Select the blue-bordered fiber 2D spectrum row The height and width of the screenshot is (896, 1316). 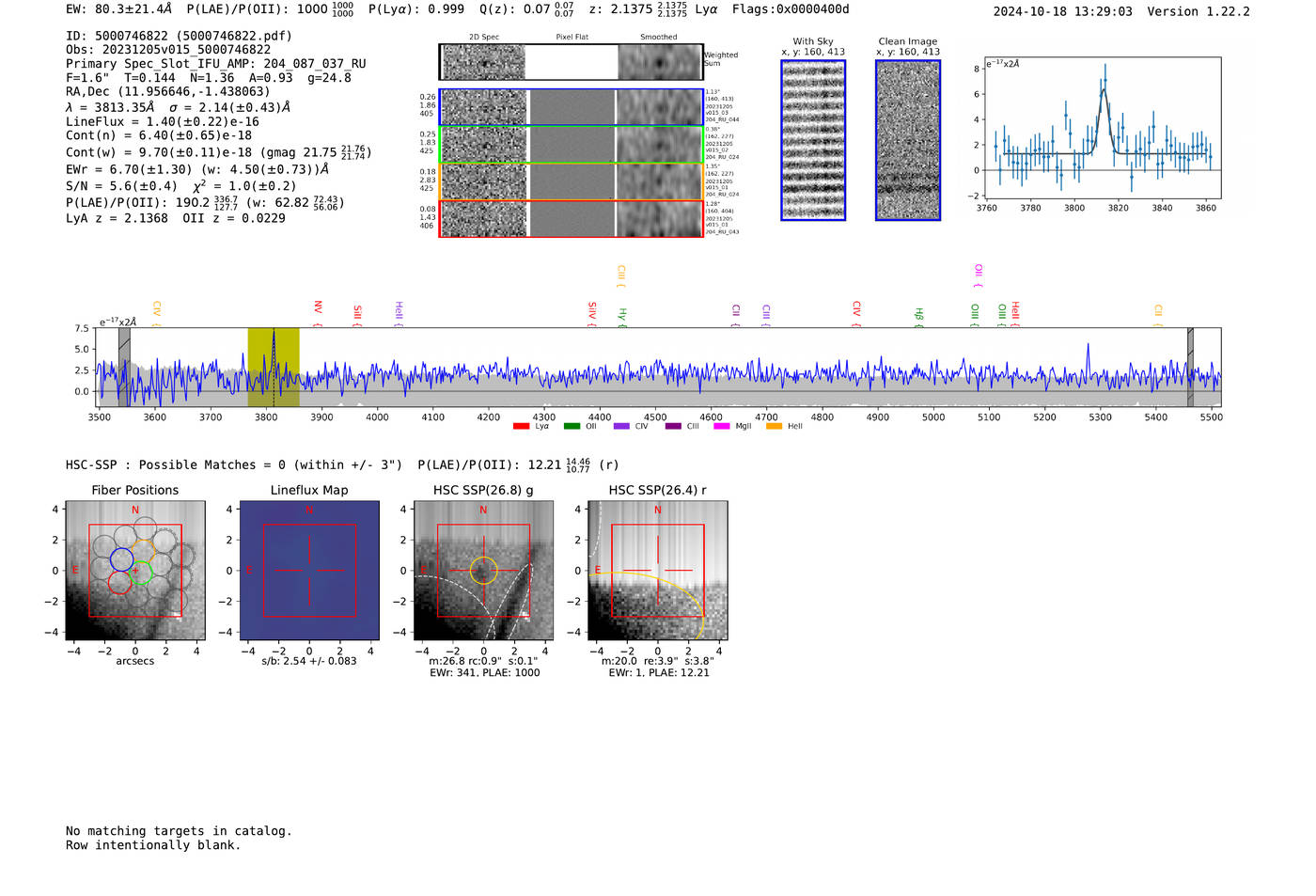[x=572, y=107]
